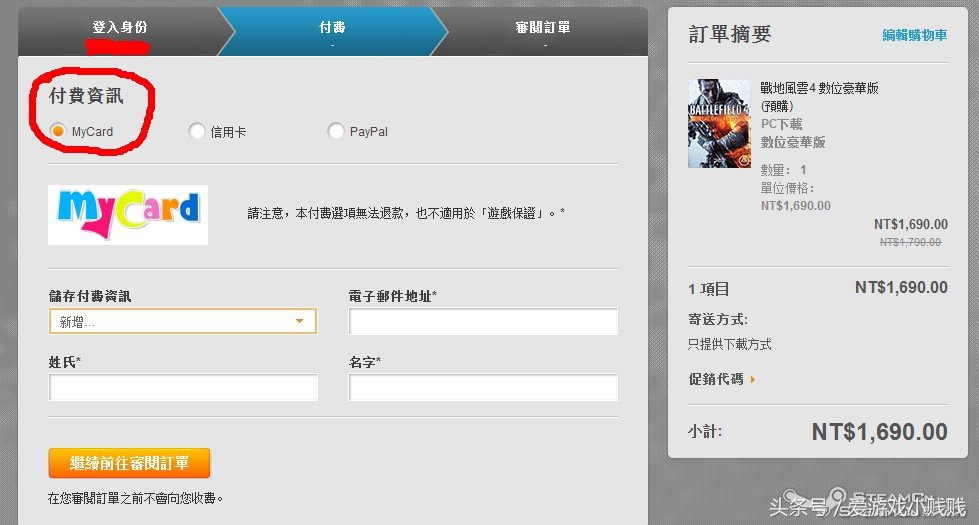Focus the 姓氏 last name field

click(x=183, y=387)
